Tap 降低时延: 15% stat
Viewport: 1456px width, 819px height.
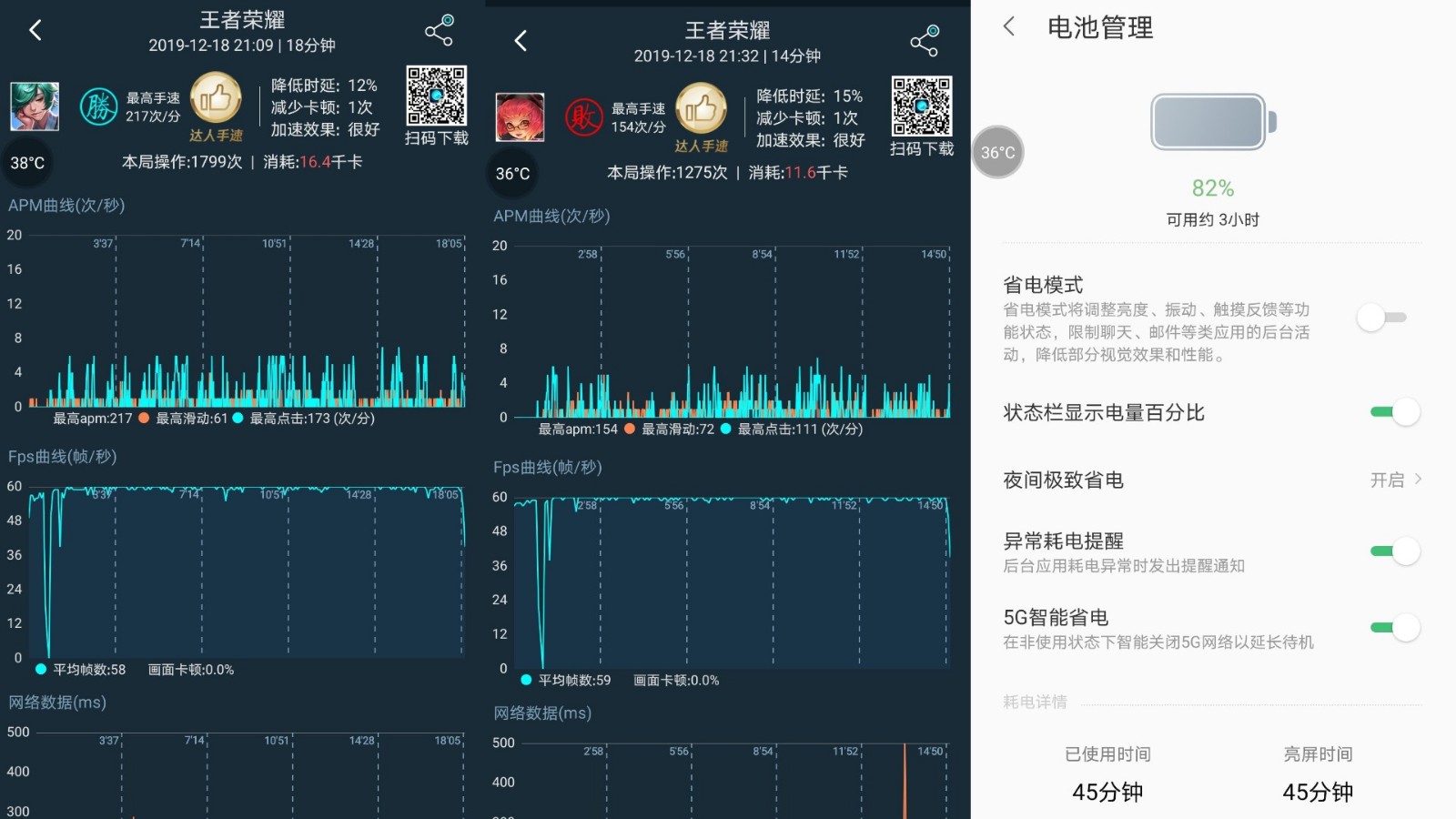point(809,96)
